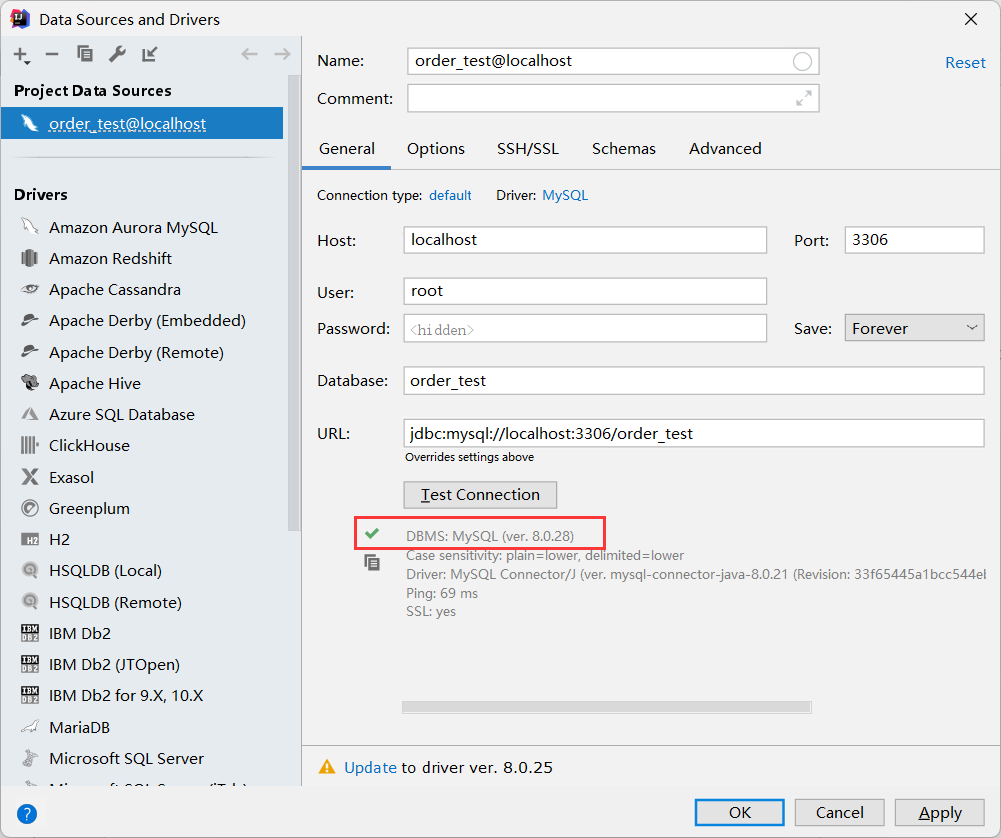This screenshot has height=838, width=1001.
Task: Open the Advanced tab
Action: pos(725,149)
